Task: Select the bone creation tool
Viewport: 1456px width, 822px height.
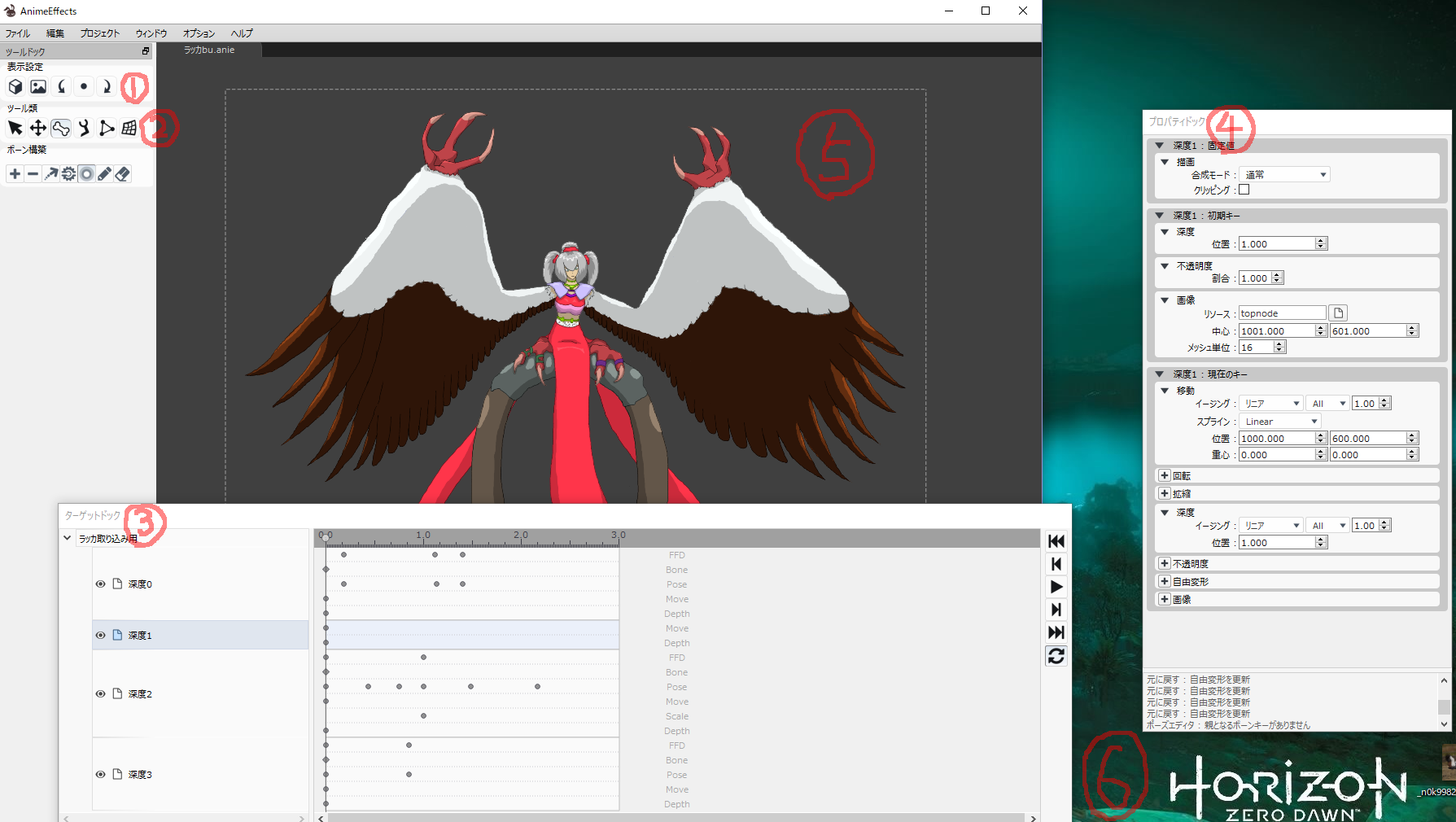Action: tap(61, 128)
